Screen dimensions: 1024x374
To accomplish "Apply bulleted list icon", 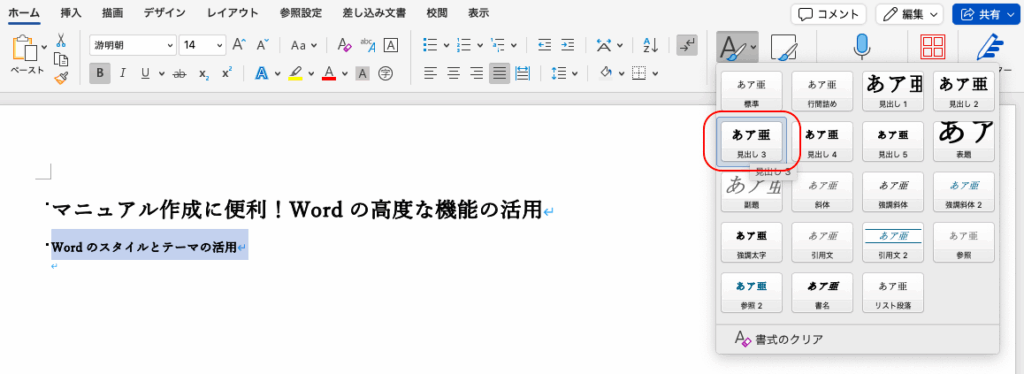I will coord(430,45).
